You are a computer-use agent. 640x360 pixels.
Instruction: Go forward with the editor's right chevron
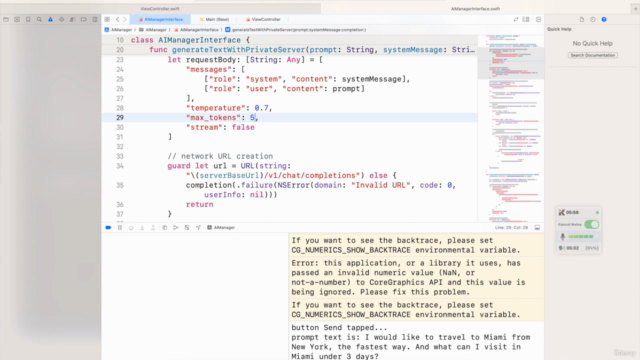click(125, 19)
